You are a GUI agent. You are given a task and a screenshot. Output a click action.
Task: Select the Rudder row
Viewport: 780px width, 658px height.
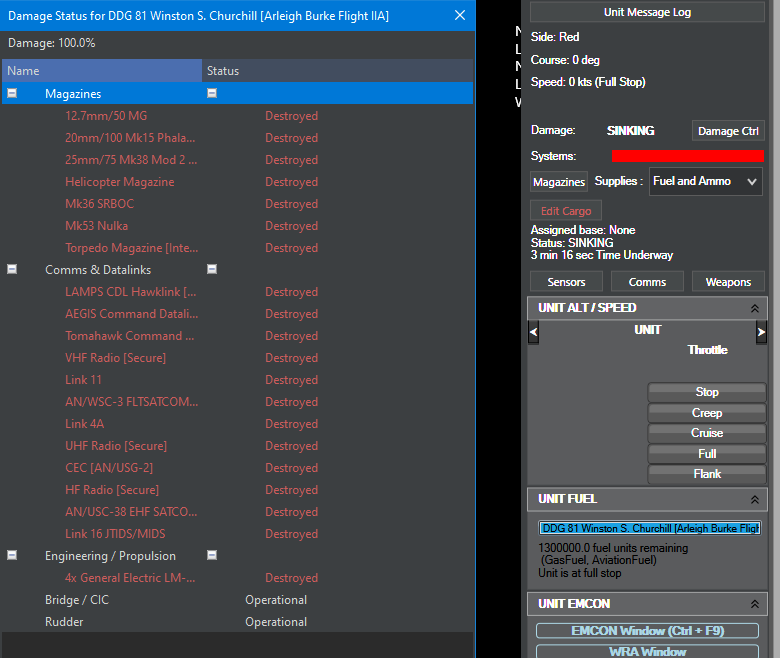coord(237,622)
